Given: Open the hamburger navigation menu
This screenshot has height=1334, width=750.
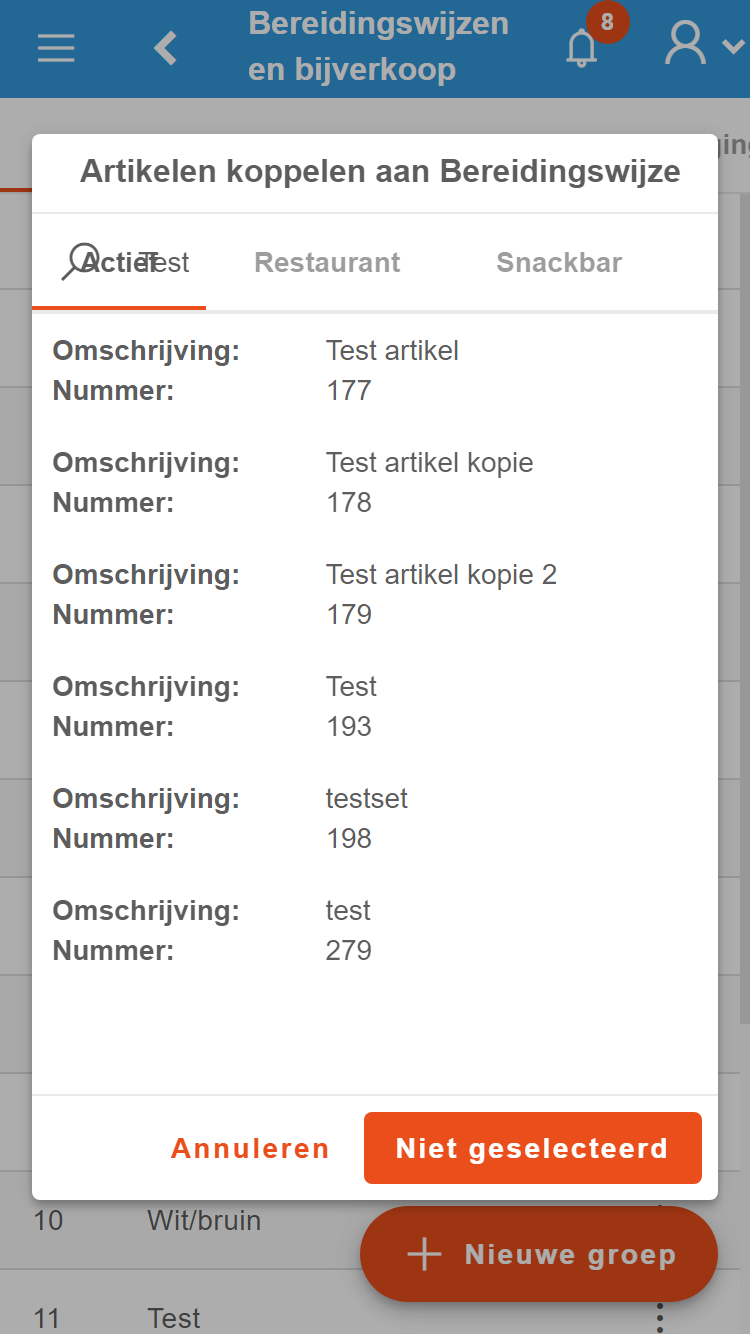Looking at the screenshot, I should coord(56,48).
